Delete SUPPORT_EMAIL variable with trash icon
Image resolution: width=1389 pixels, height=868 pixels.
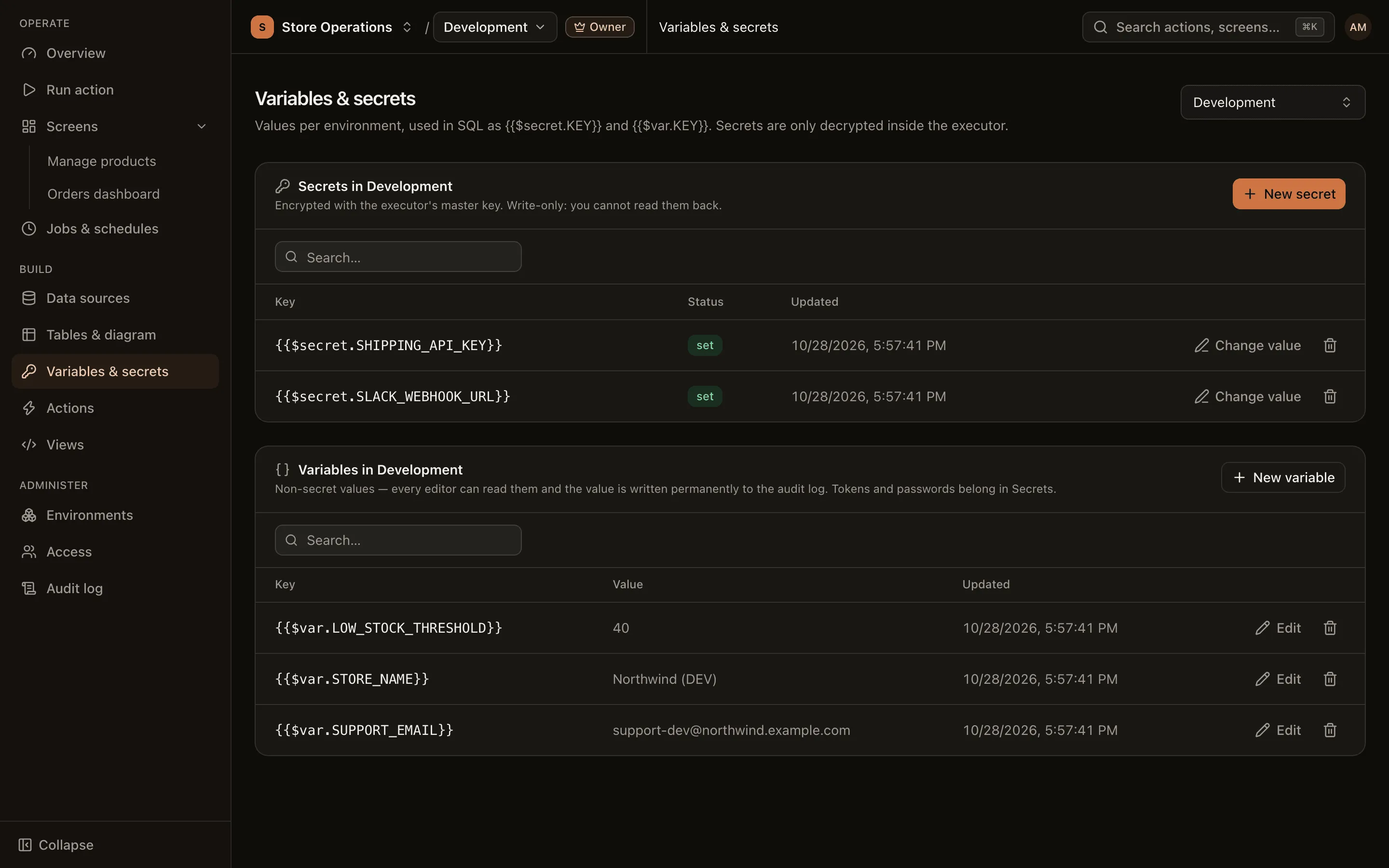click(x=1330, y=730)
